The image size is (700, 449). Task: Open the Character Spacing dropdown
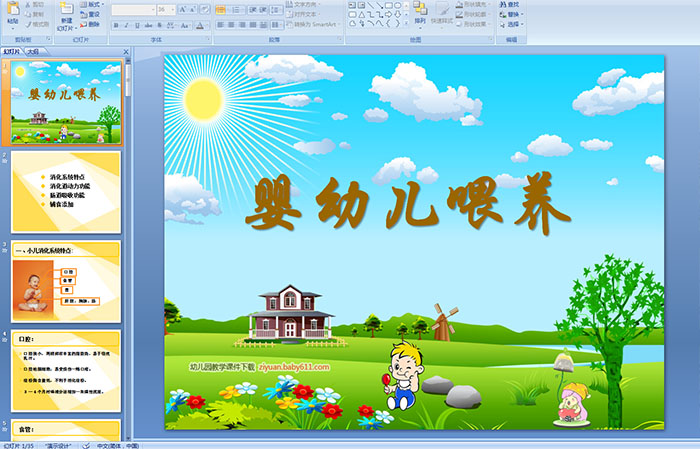click(172, 25)
